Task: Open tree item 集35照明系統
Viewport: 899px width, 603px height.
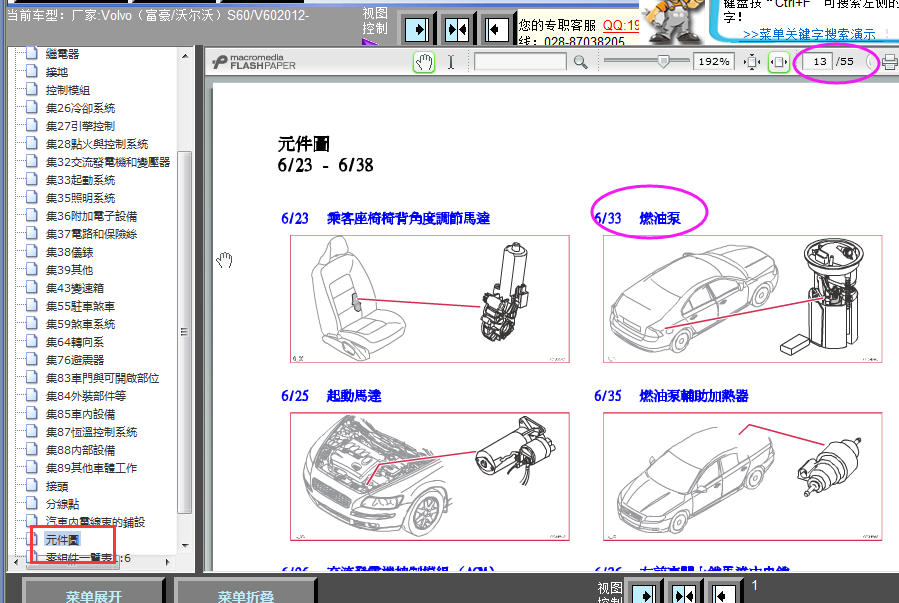Action: (x=80, y=198)
